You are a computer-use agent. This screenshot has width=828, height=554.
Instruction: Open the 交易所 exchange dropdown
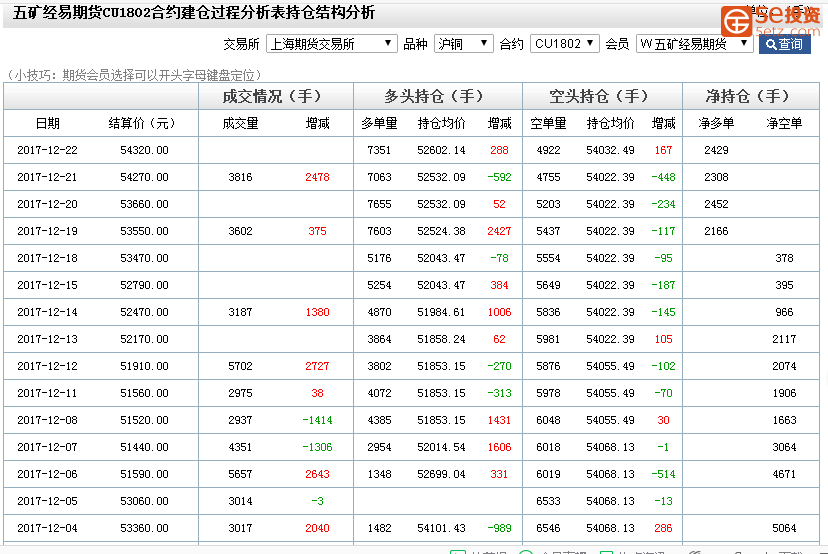pyautogui.click(x=331, y=44)
